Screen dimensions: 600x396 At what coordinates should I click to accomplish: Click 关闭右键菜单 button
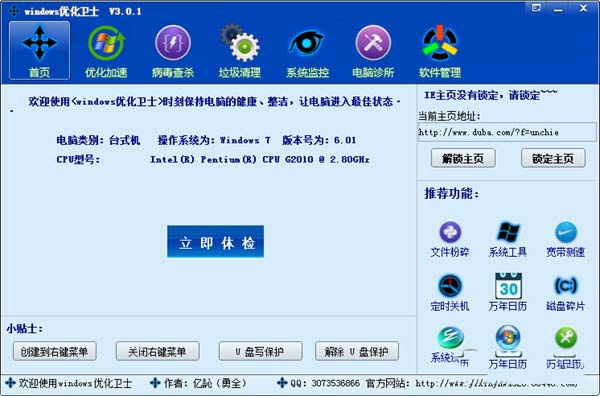tap(157, 351)
